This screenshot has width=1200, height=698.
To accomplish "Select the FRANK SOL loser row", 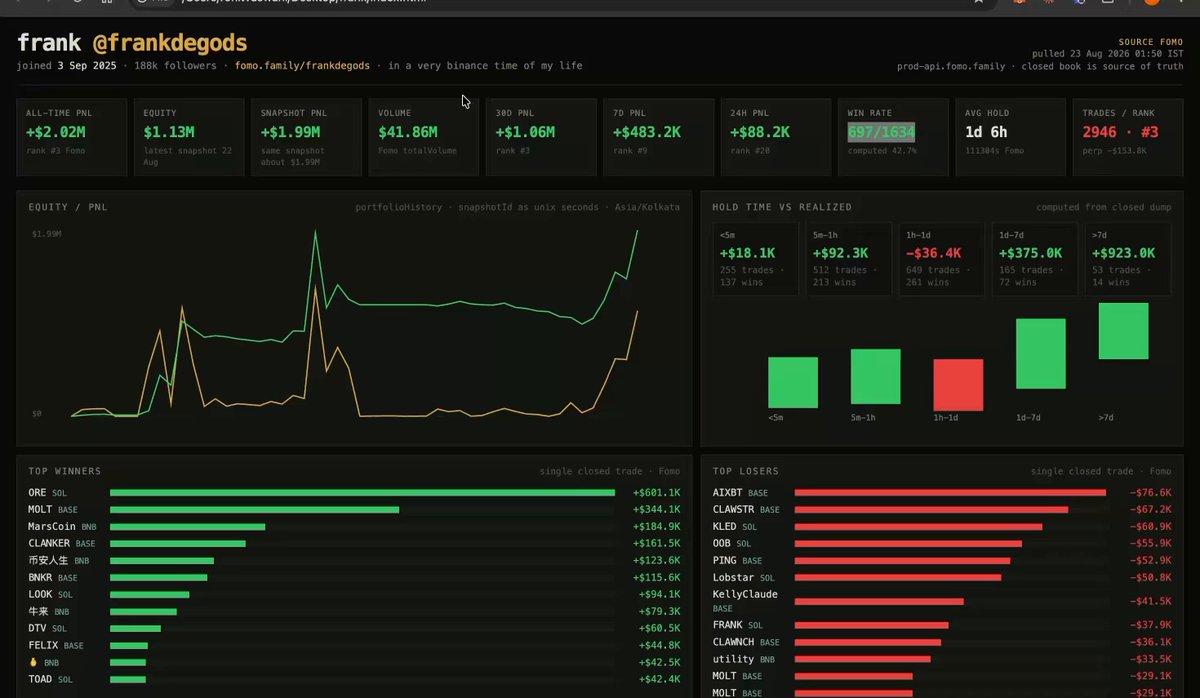I will click(x=942, y=625).
